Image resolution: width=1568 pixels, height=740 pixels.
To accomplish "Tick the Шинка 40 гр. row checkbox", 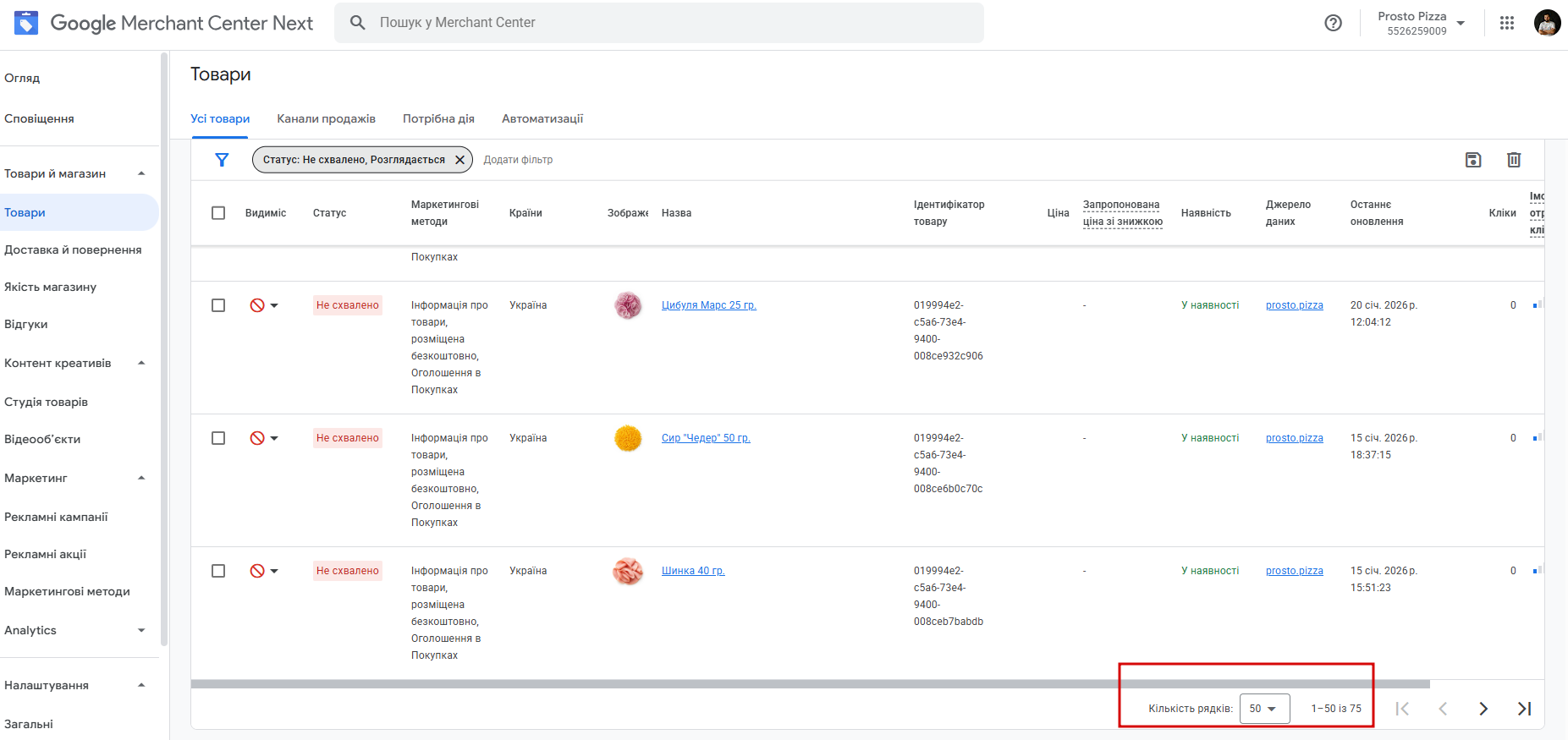I will (218, 571).
